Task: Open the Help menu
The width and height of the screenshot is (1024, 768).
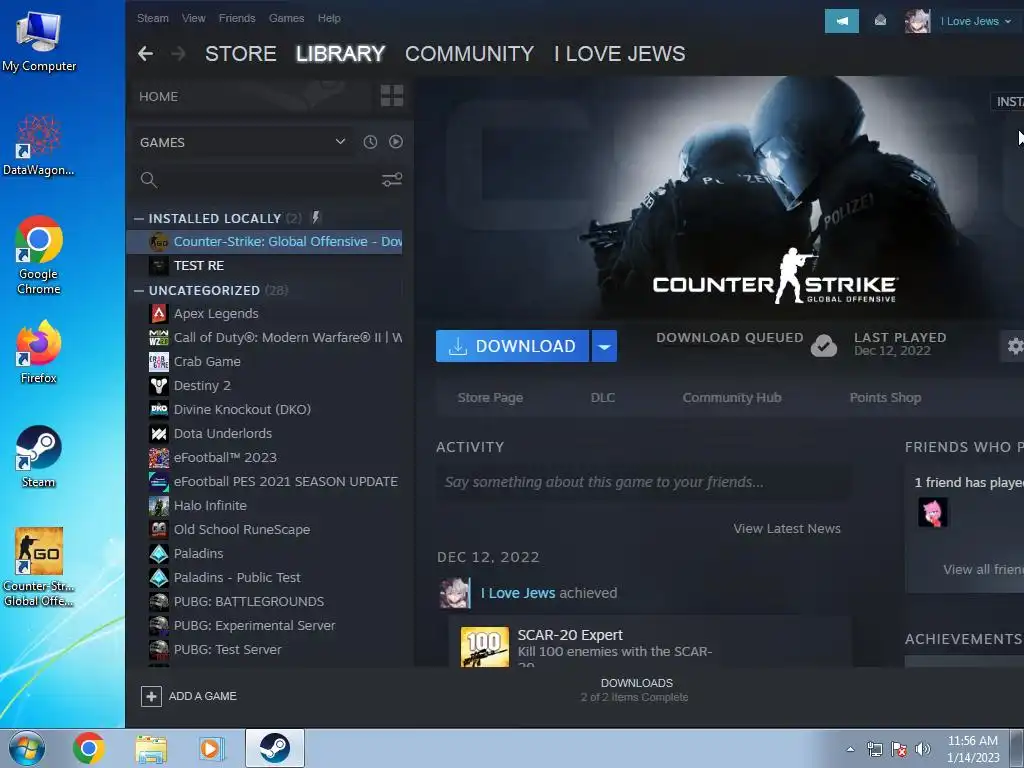Action: coord(329,18)
